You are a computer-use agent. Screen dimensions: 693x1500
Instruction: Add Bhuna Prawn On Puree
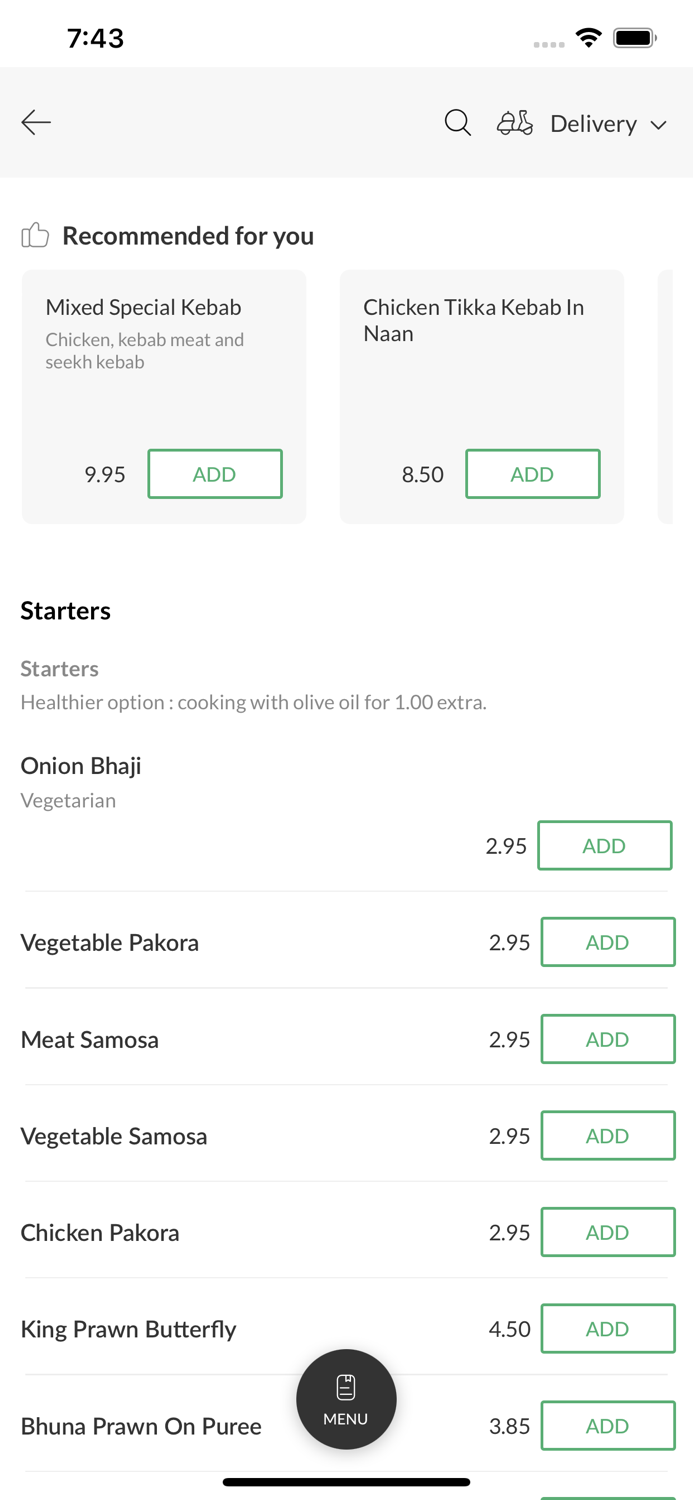607,1426
